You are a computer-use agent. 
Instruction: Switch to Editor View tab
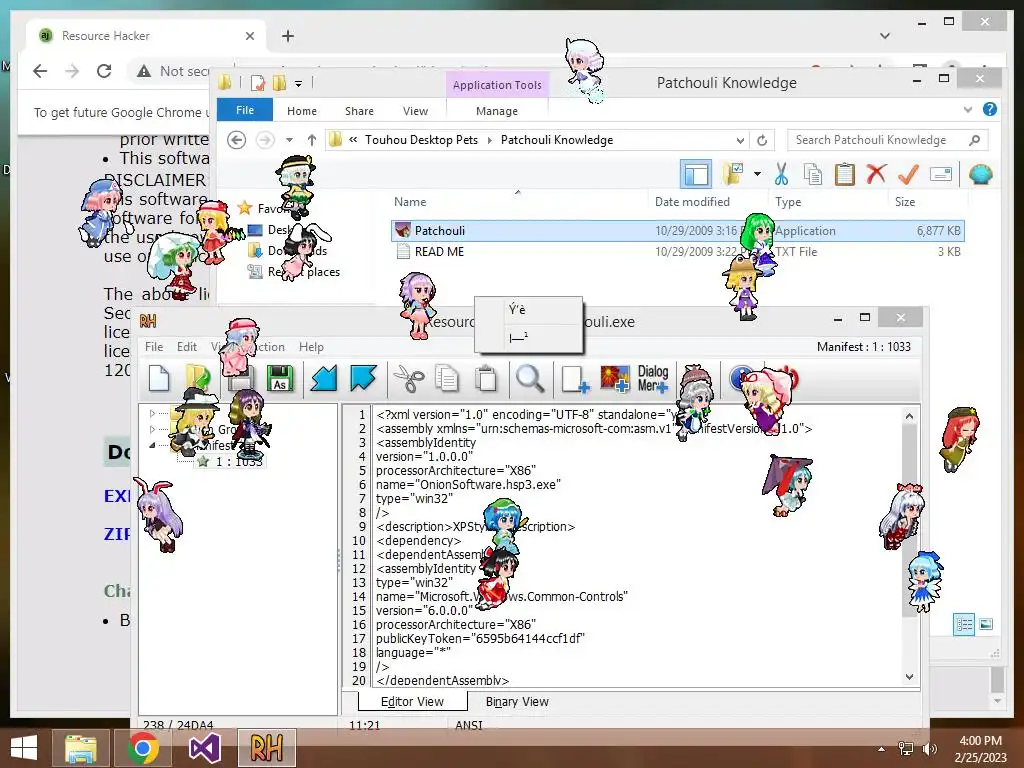(x=412, y=701)
